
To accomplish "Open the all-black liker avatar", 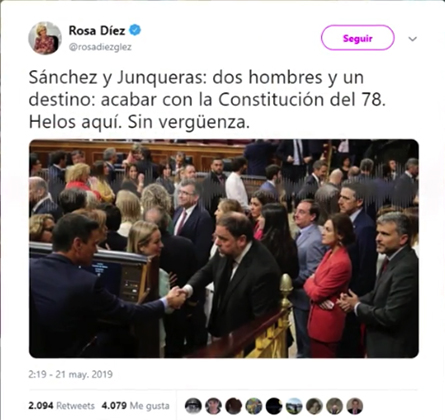I will (x=274, y=406).
